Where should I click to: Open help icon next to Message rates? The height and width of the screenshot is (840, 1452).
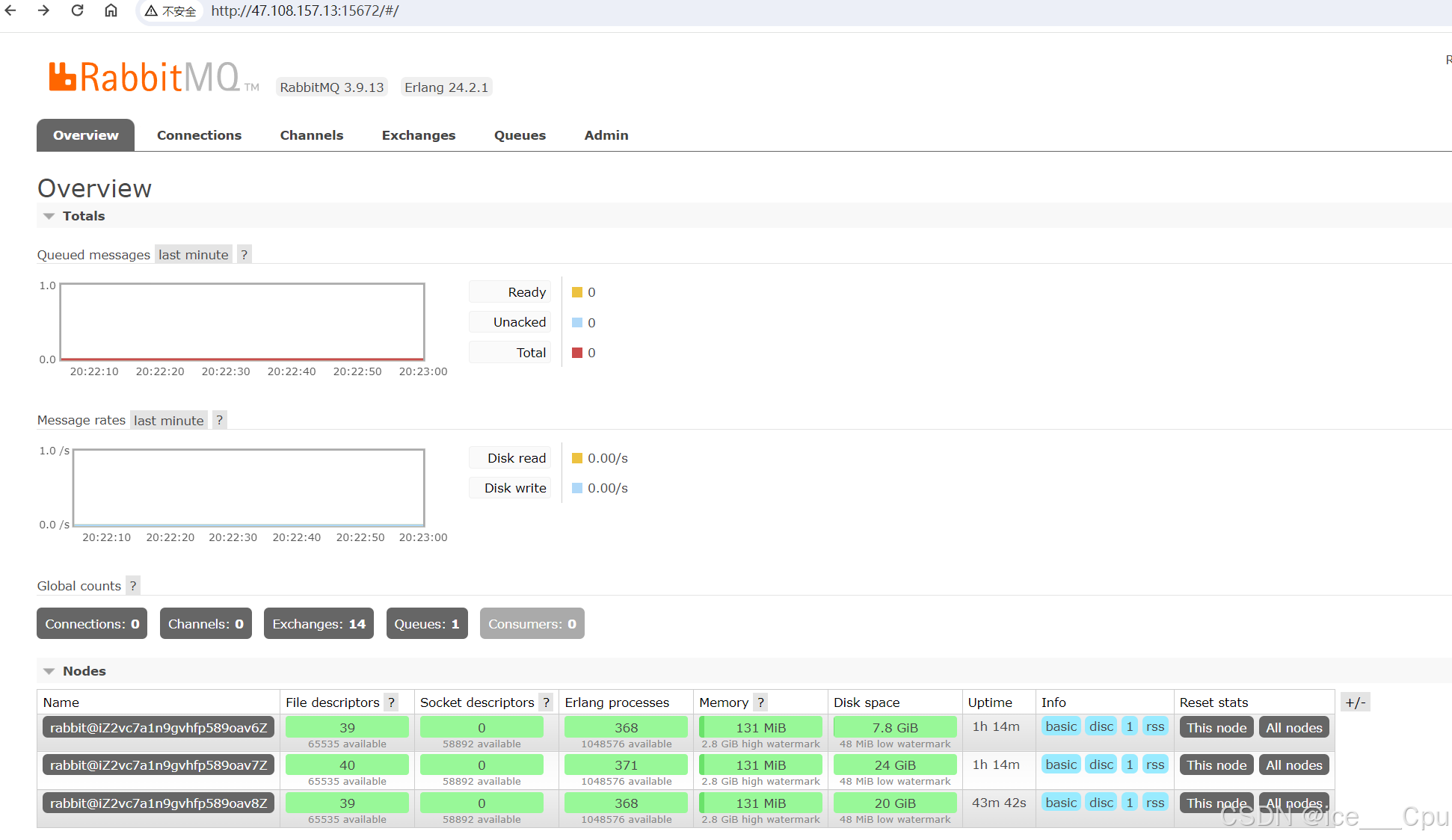pos(219,420)
